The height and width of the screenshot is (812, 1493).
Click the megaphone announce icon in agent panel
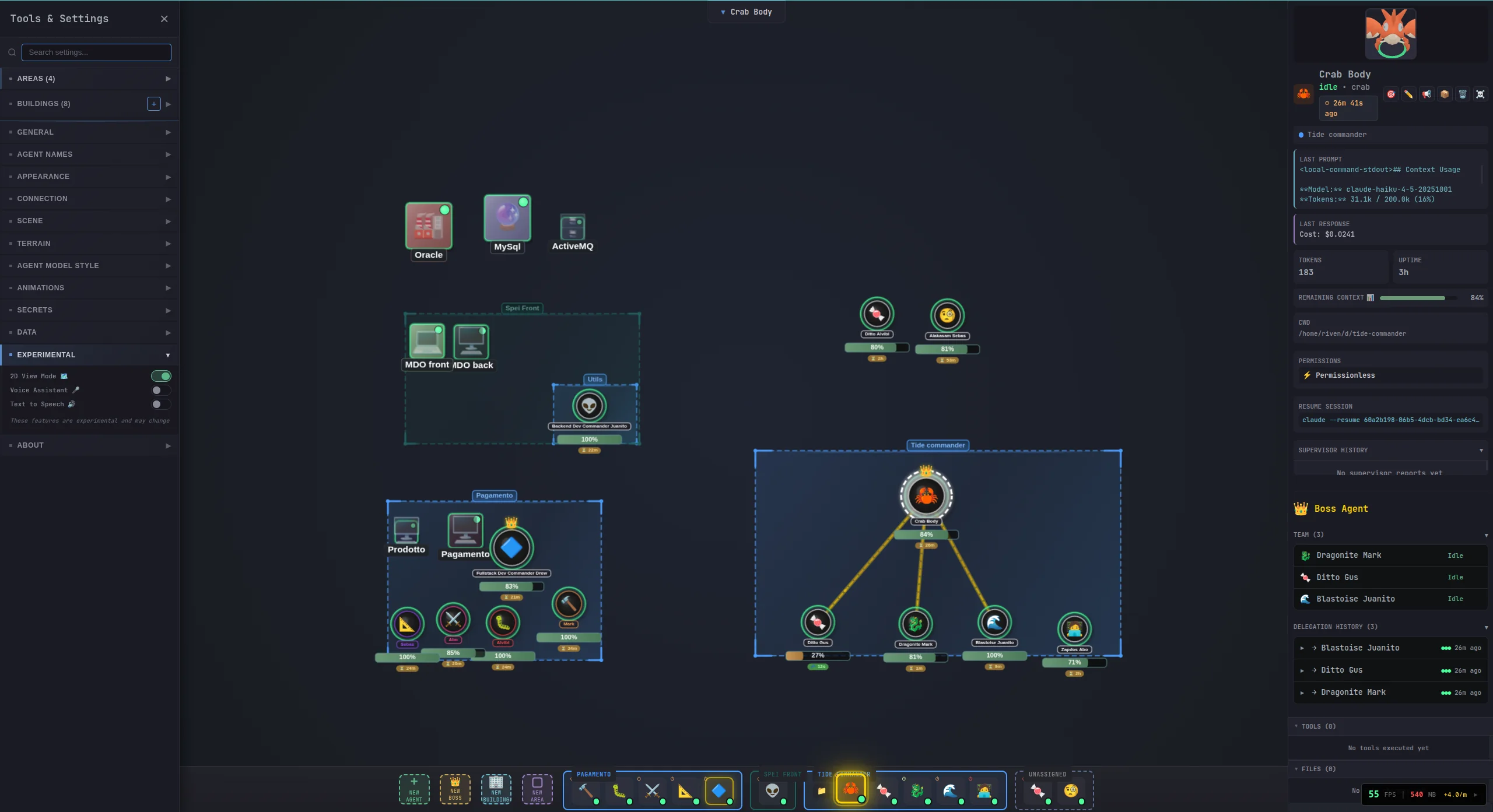coord(1427,94)
